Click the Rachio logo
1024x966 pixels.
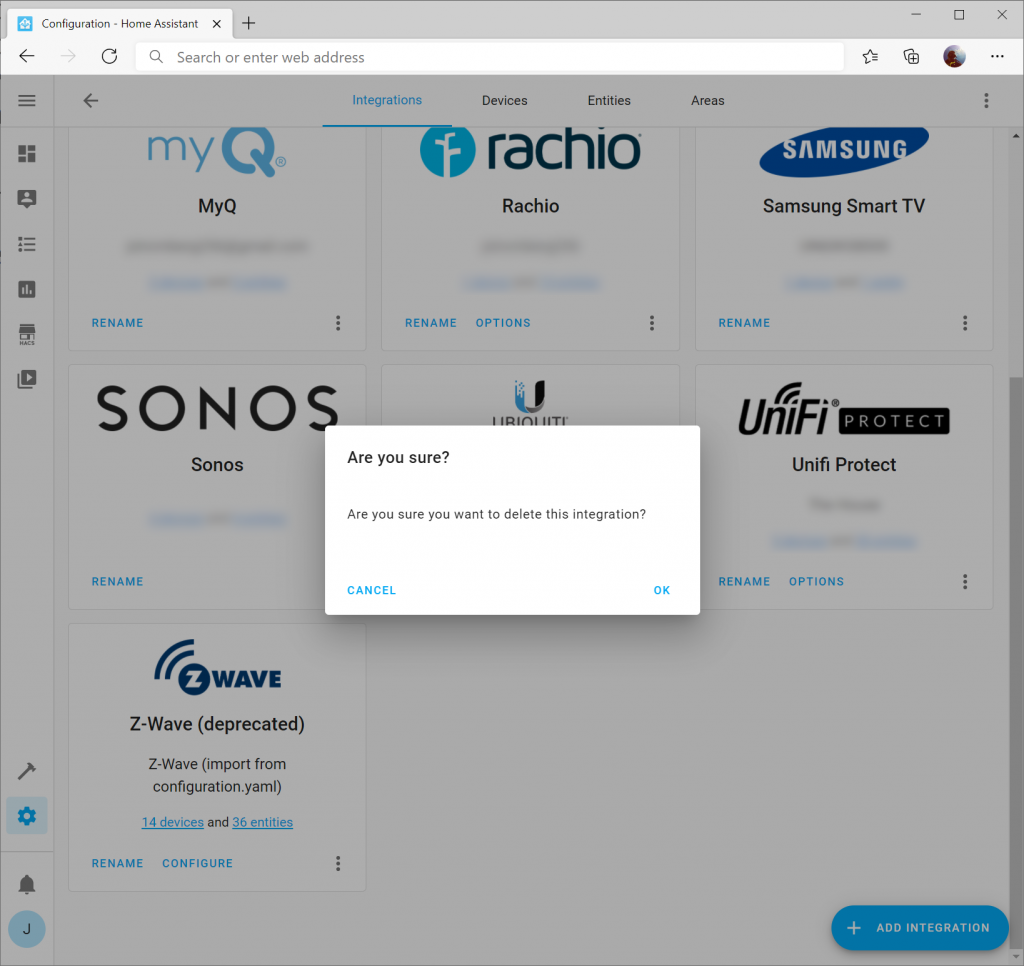click(x=530, y=152)
